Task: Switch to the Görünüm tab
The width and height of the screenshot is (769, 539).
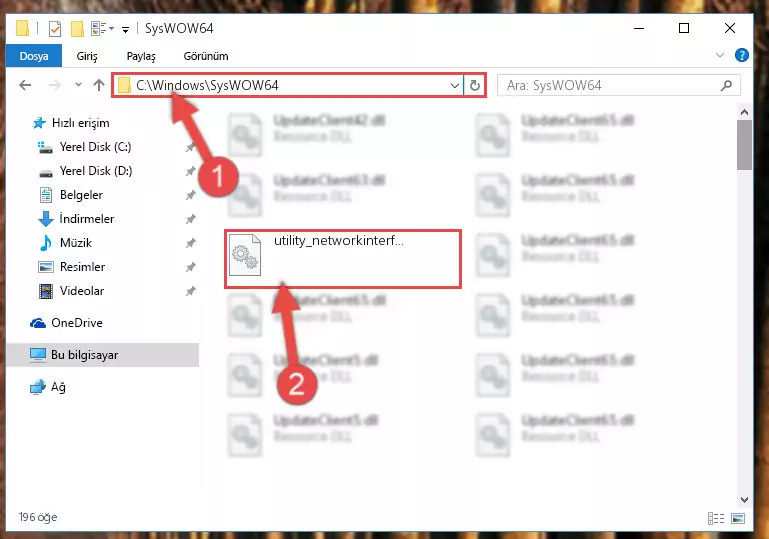Action: (205, 56)
